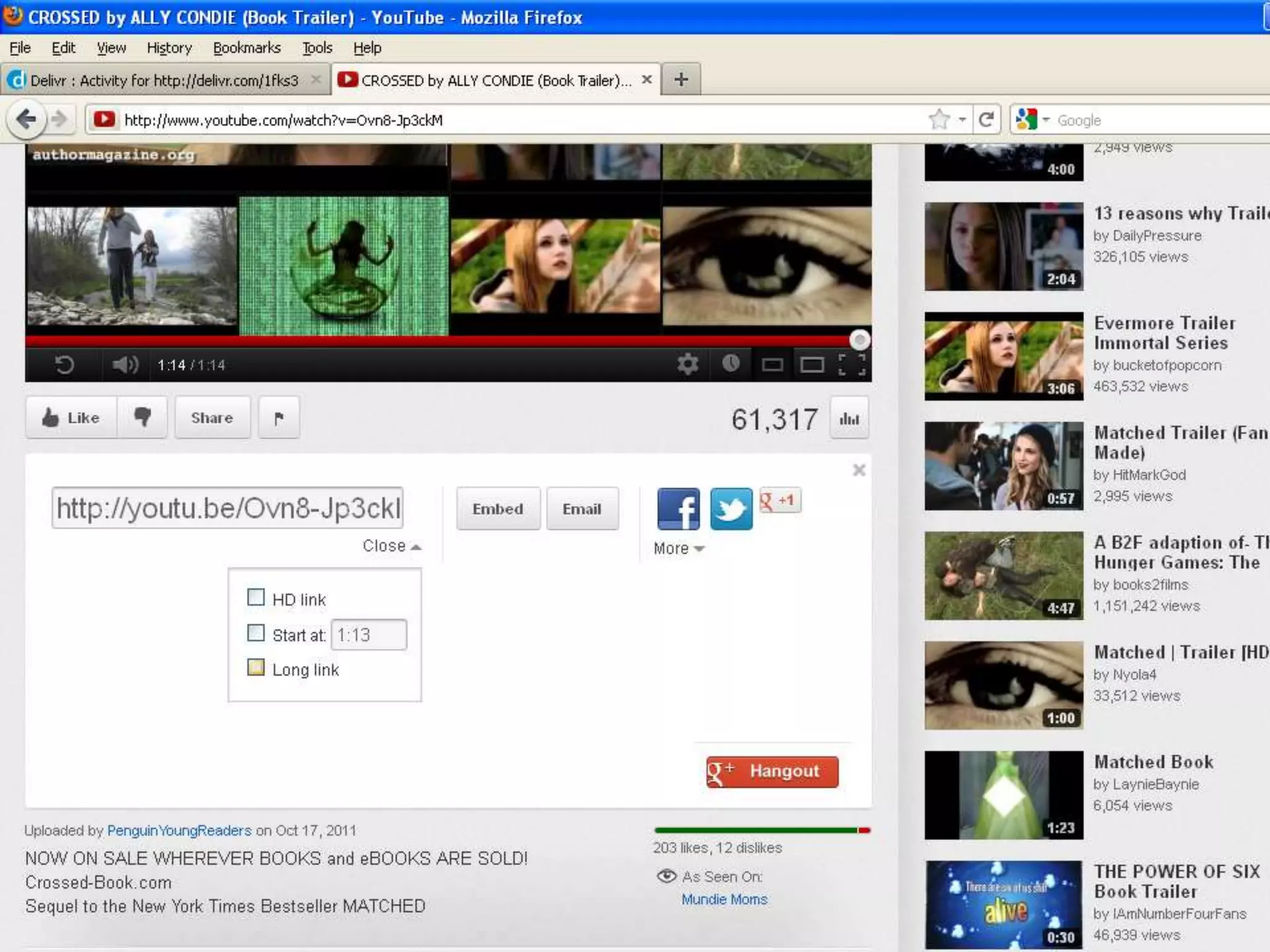1270x952 pixels.
Task: Share video on Facebook
Action: (x=678, y=509)
